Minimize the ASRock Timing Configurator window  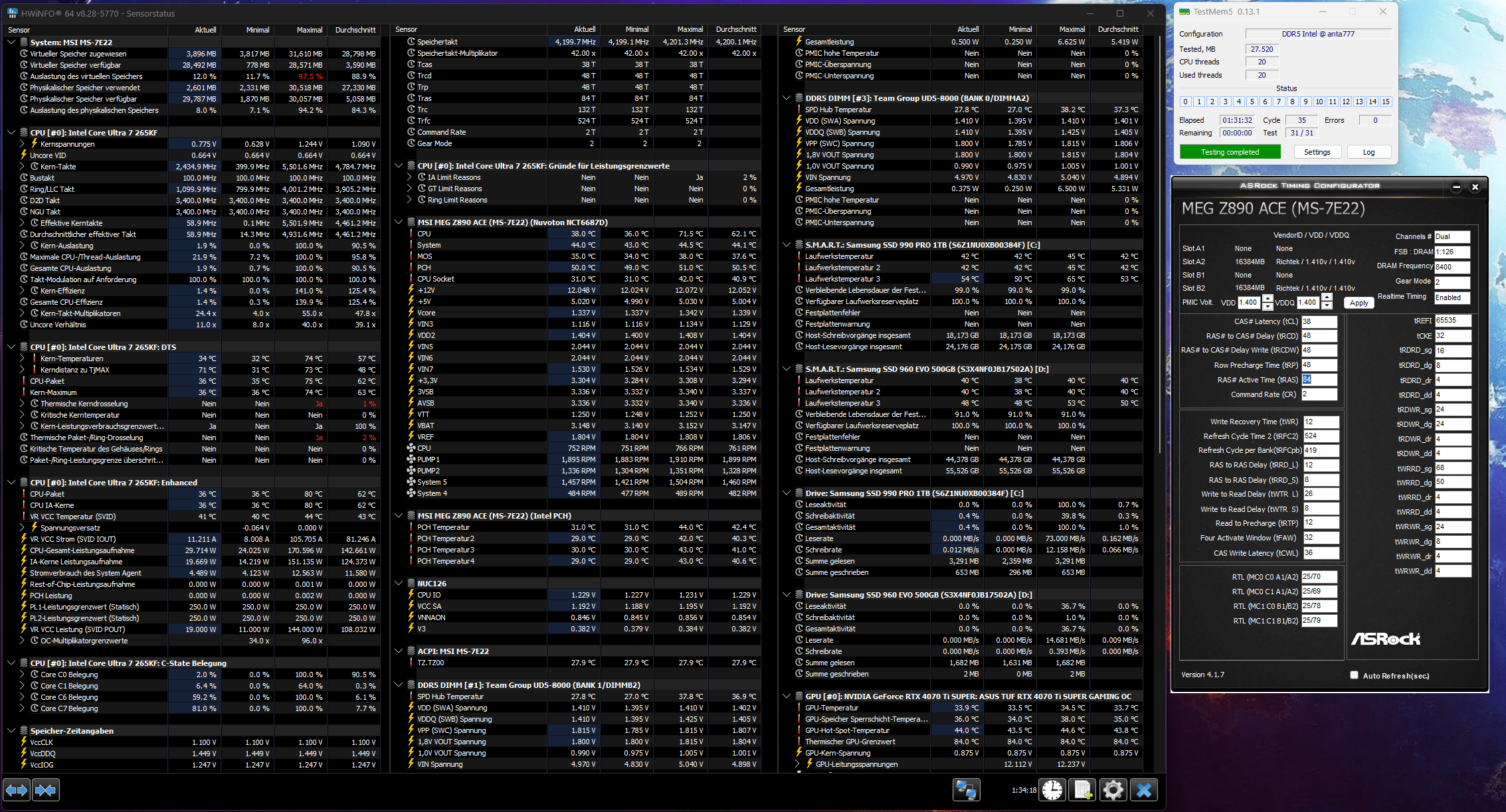tap(1456, 187)
